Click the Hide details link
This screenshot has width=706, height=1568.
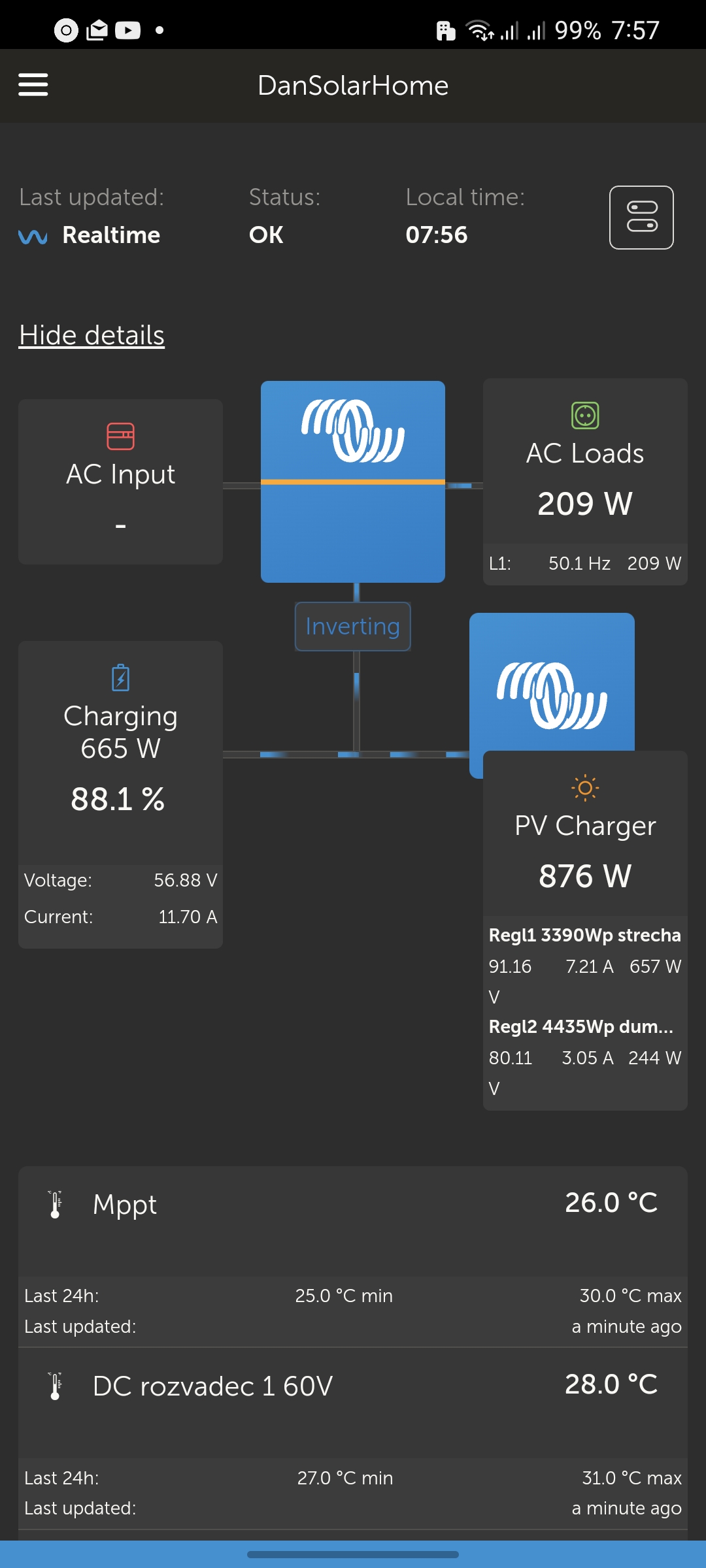pyautogui.click(x=92, y=335)
